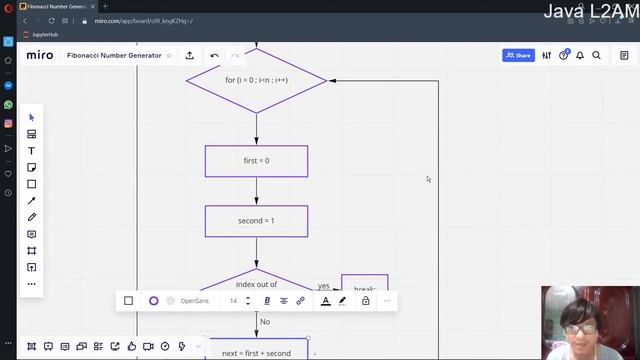Open text alignment options
Viewport: 640px width, 360px height.
[284, 301]
